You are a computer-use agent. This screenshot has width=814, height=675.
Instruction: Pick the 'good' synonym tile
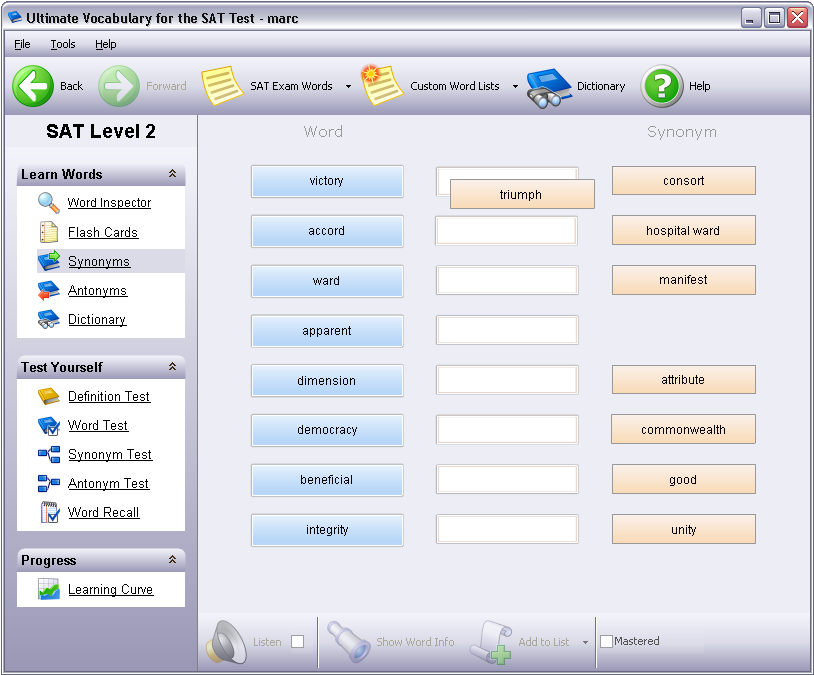point(684,479)
